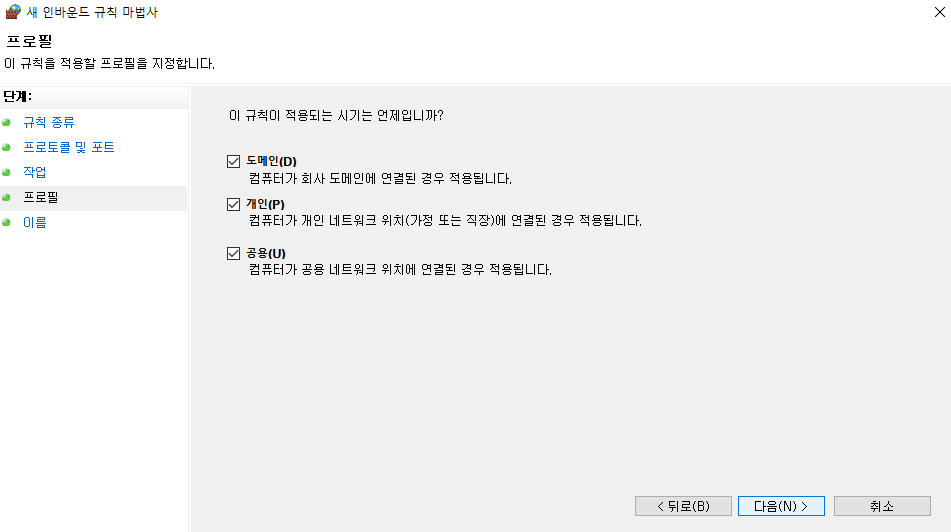This screenshot has width=951, height=532.
Task: Cancel the wizard with 취소 button
Action: coord(882,506)
